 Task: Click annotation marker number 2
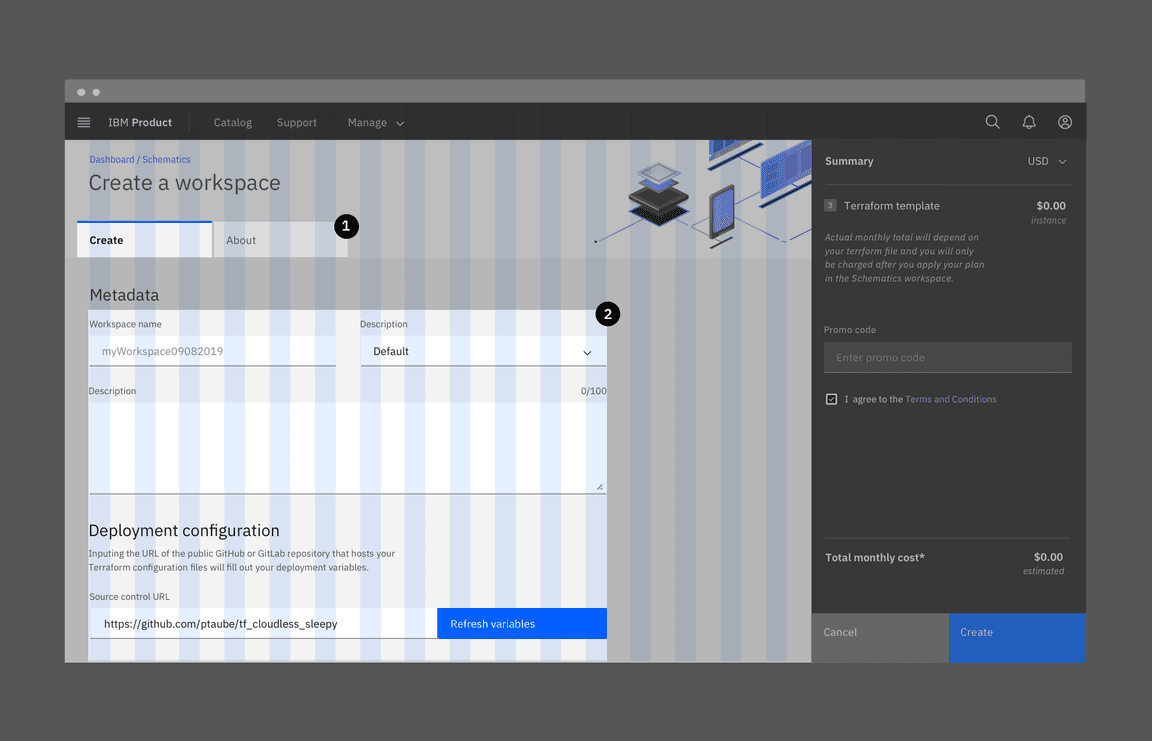click(607, 314)
